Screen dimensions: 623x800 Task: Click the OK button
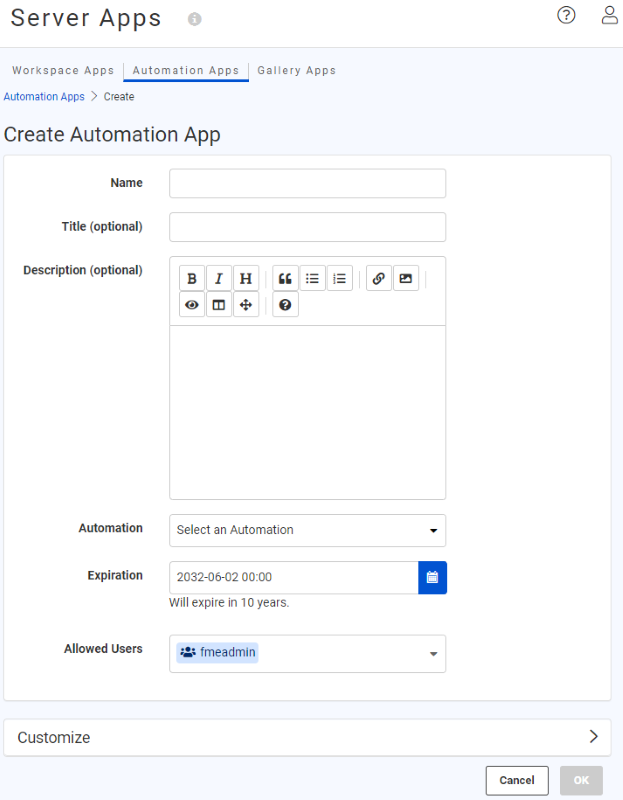click(x=581, y=780)
